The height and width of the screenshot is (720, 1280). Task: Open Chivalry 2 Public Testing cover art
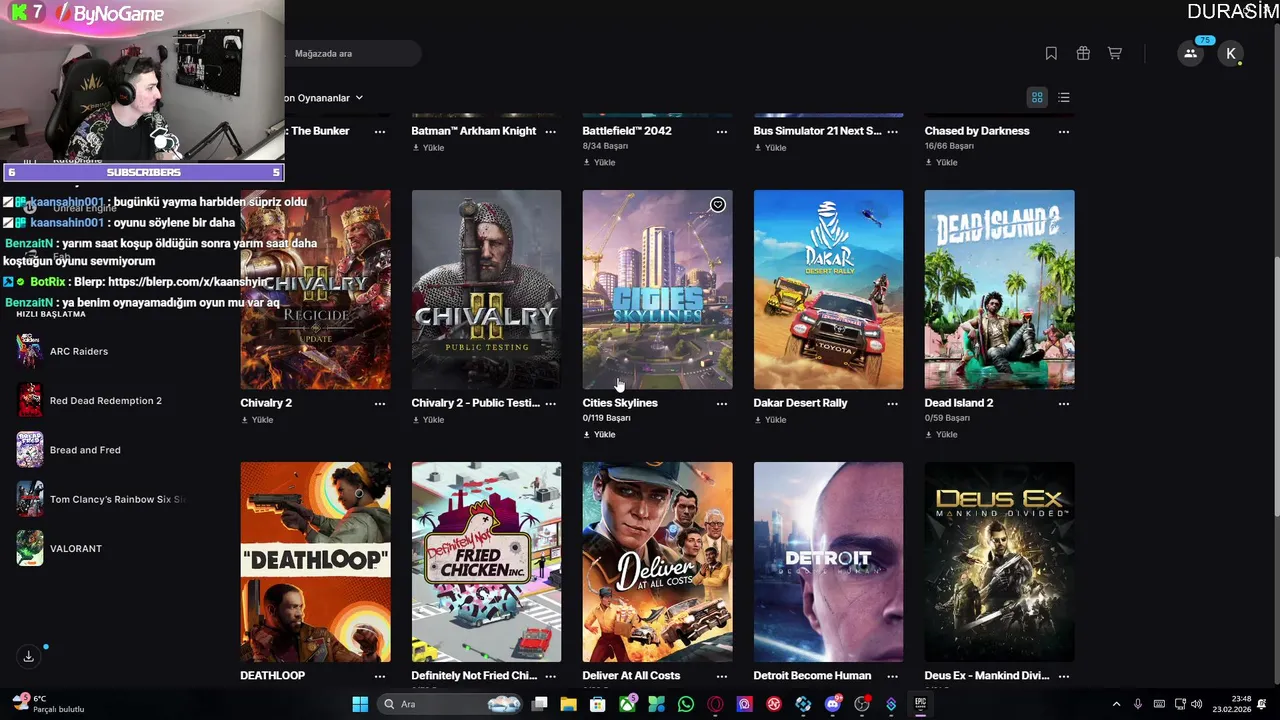click(x=486, y=290)
